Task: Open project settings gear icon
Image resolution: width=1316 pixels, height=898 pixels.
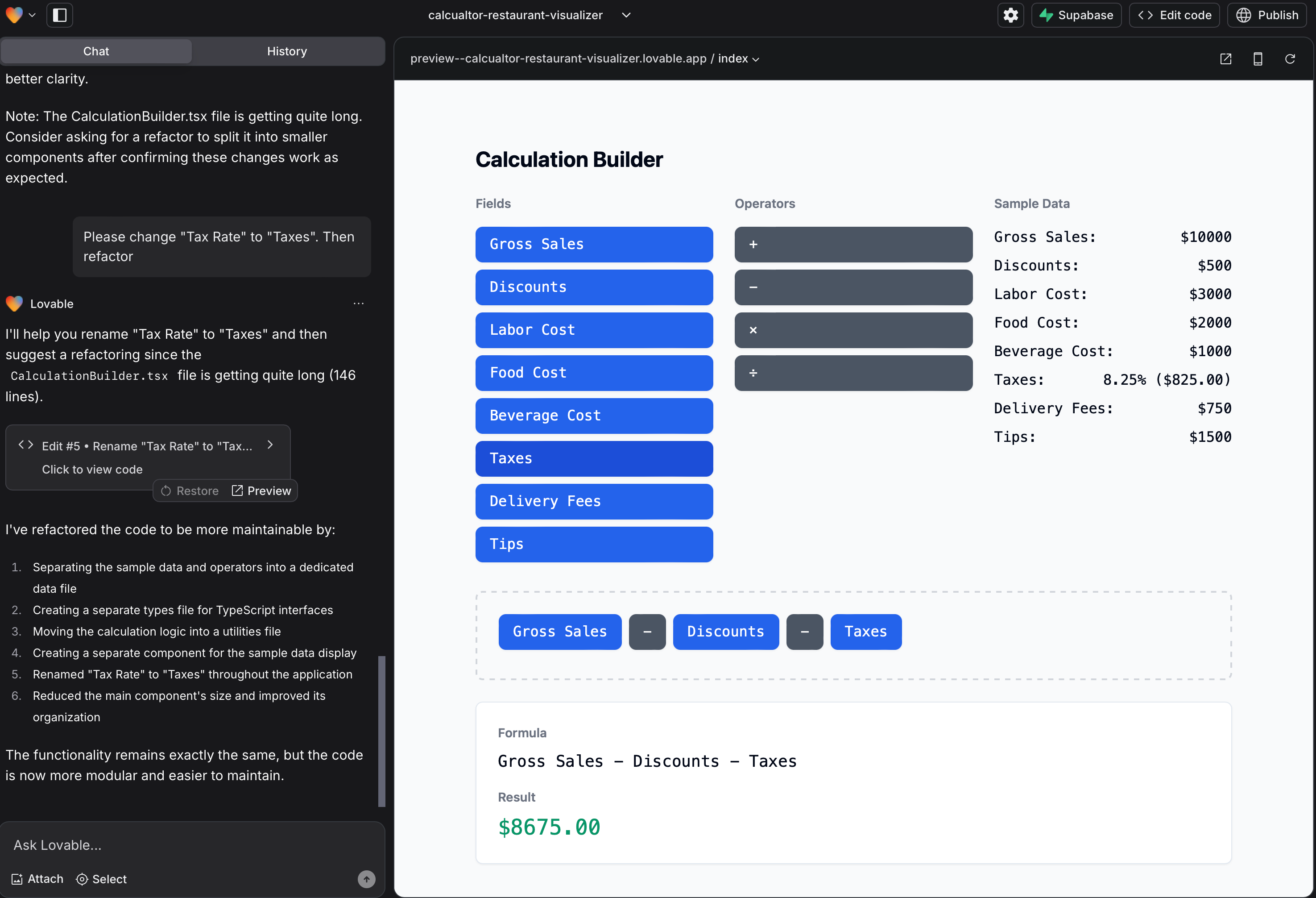Action: point(1010,15)
